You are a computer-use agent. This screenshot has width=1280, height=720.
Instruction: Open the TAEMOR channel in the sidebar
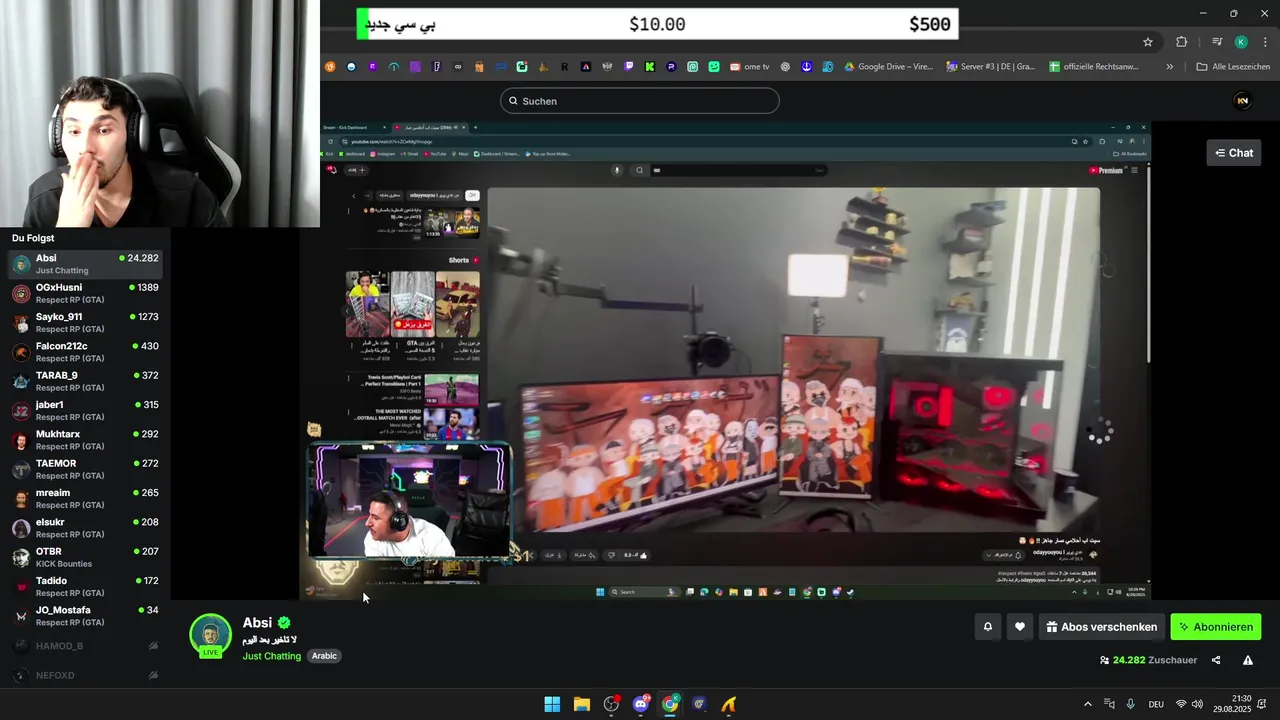(85, 469)
